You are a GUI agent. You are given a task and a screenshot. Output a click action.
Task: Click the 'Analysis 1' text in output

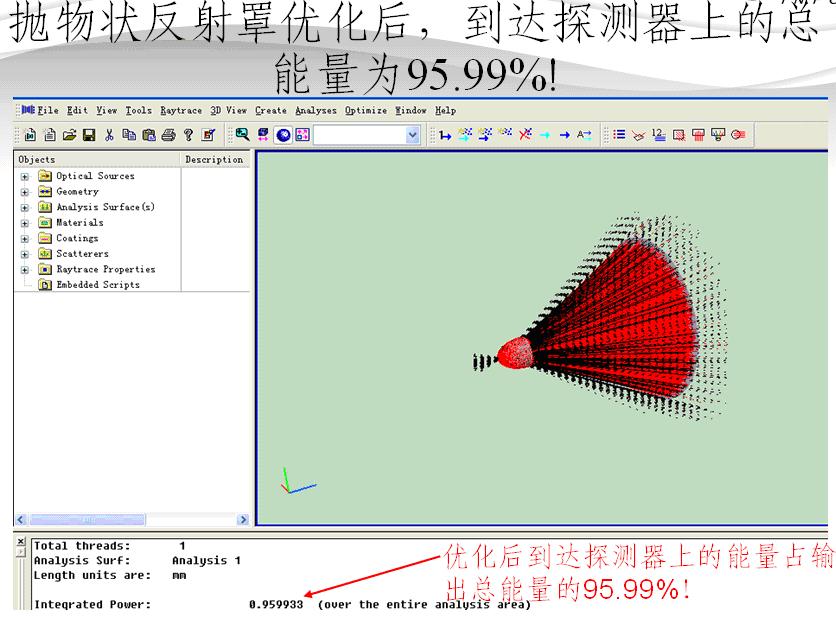[206, 560]
